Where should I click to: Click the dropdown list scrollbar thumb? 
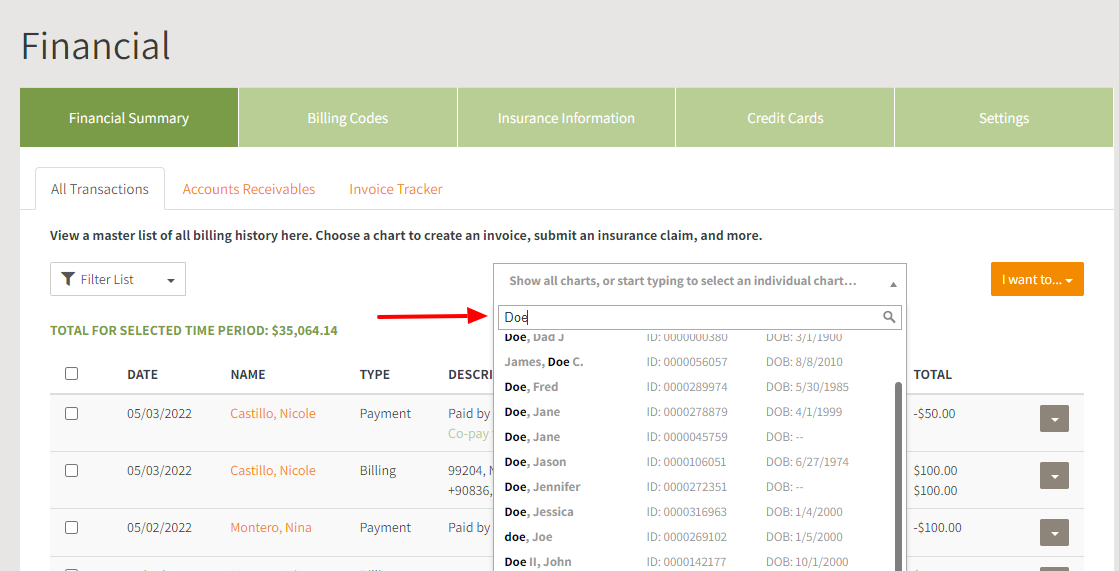(x=898, y=476)
